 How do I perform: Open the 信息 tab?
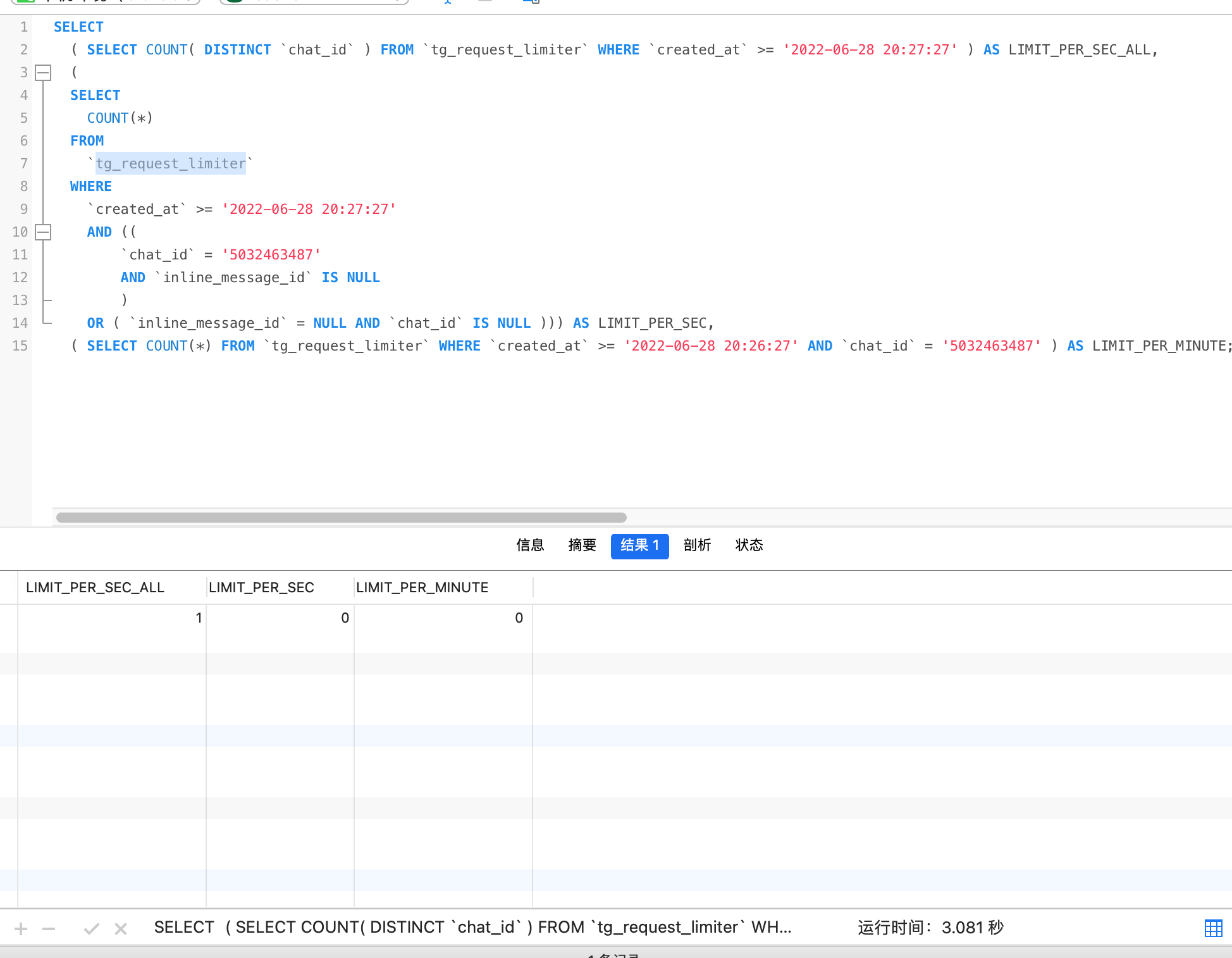click(x=530, y=545)
